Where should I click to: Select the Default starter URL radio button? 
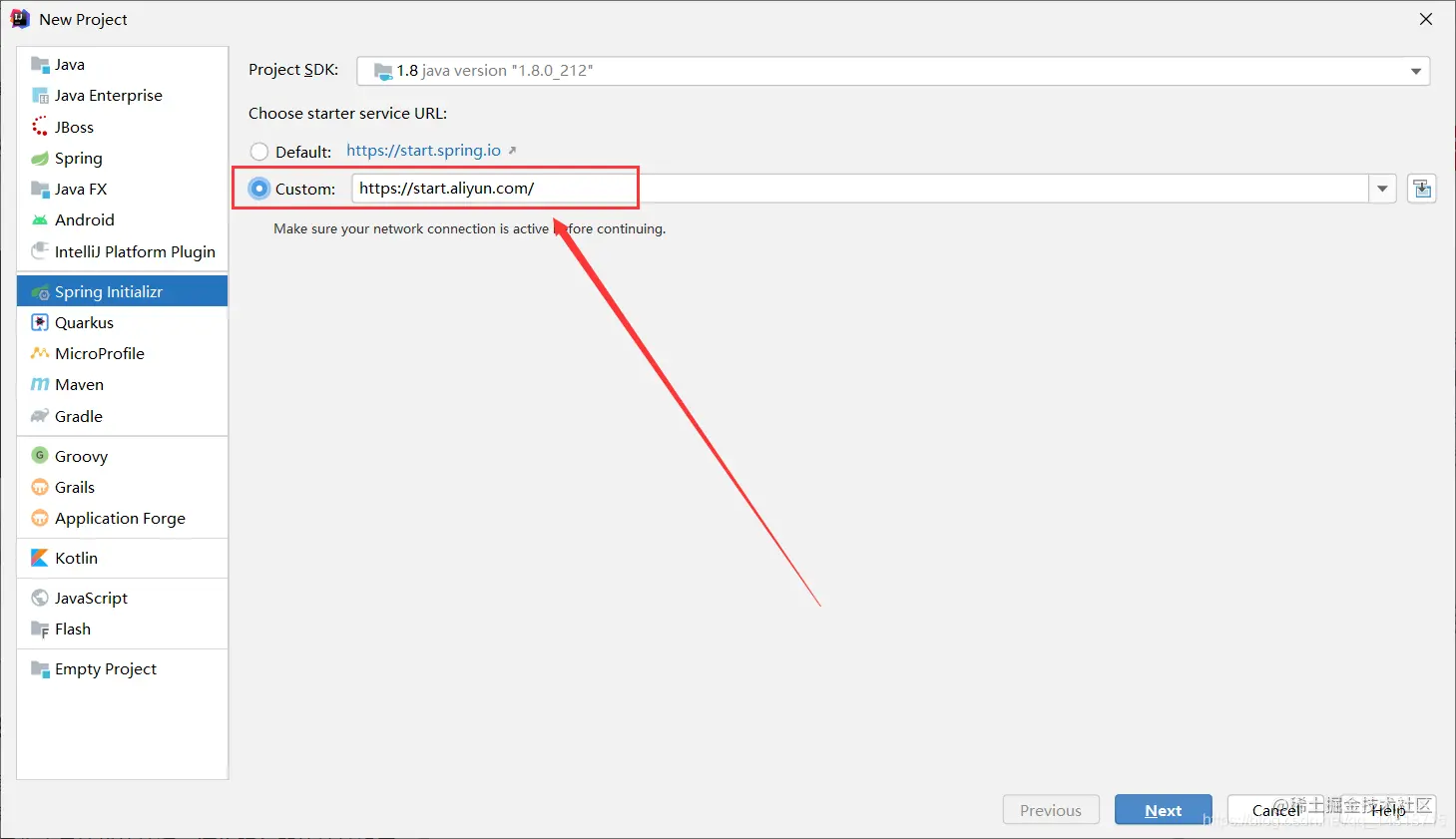pyautogui.click(x=259, y=152)
